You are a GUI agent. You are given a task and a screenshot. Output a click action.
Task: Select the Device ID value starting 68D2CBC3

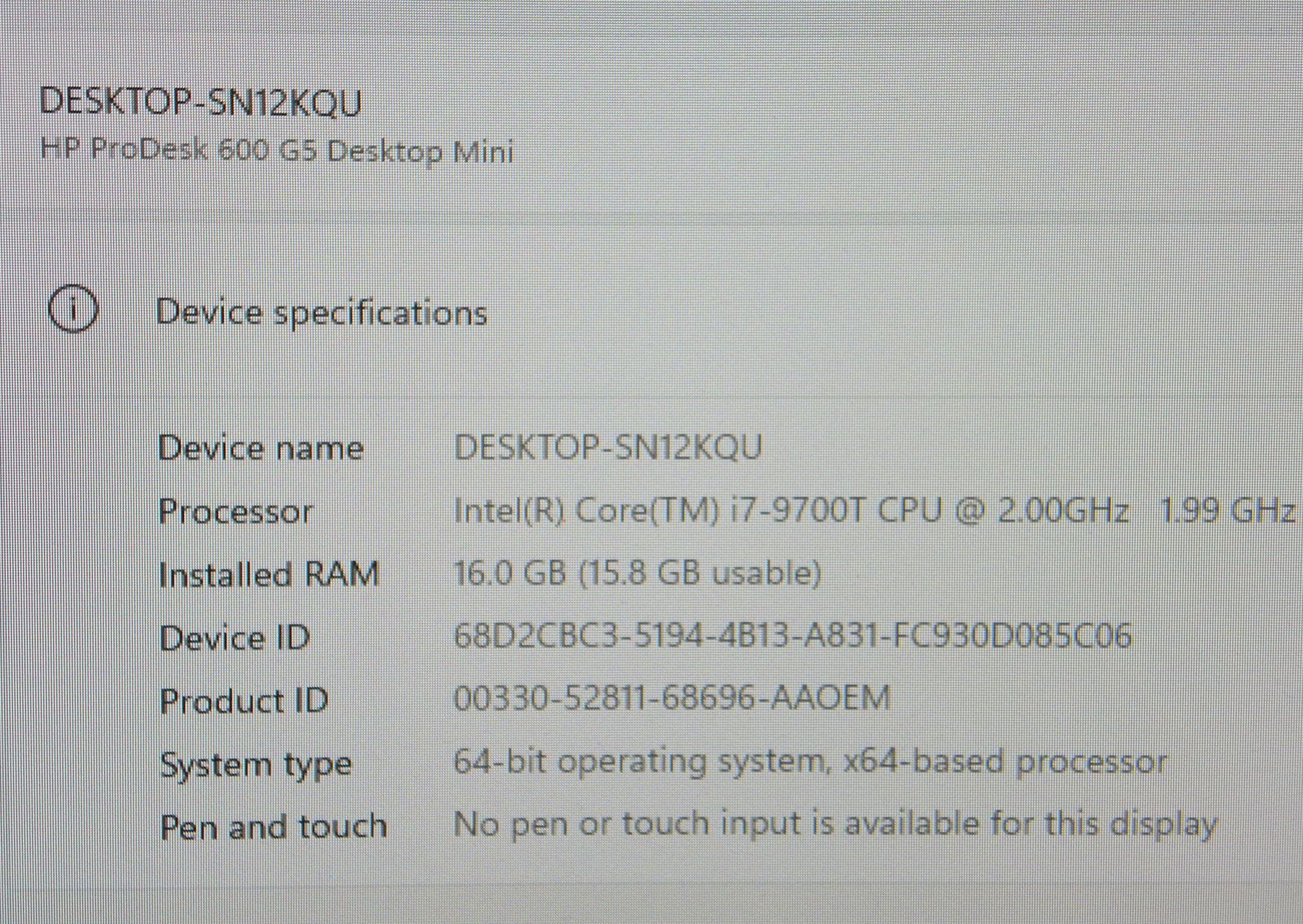click(x=792, y=636)
